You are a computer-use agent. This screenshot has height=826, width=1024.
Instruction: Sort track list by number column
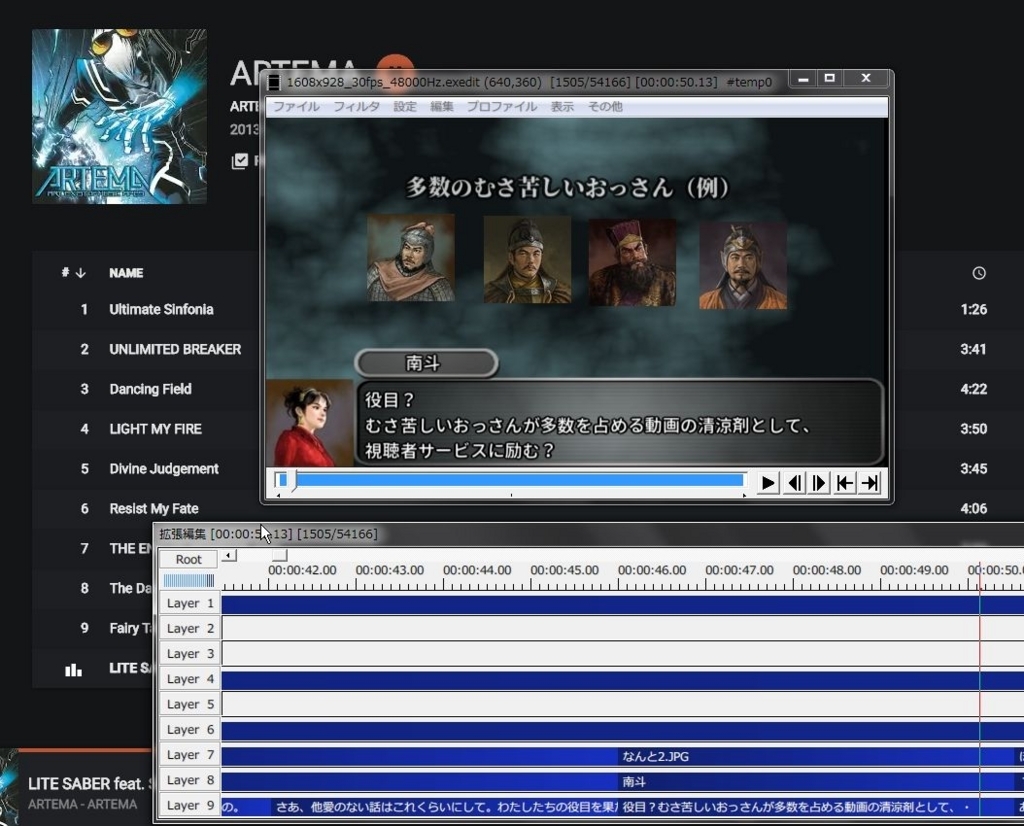pos(73,273)
